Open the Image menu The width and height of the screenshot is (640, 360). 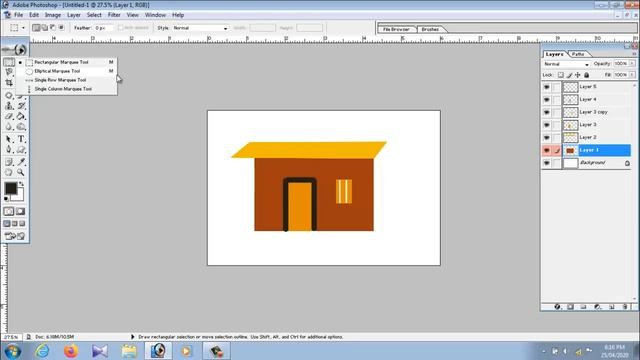pyautogui.click(x=53, y=15)
